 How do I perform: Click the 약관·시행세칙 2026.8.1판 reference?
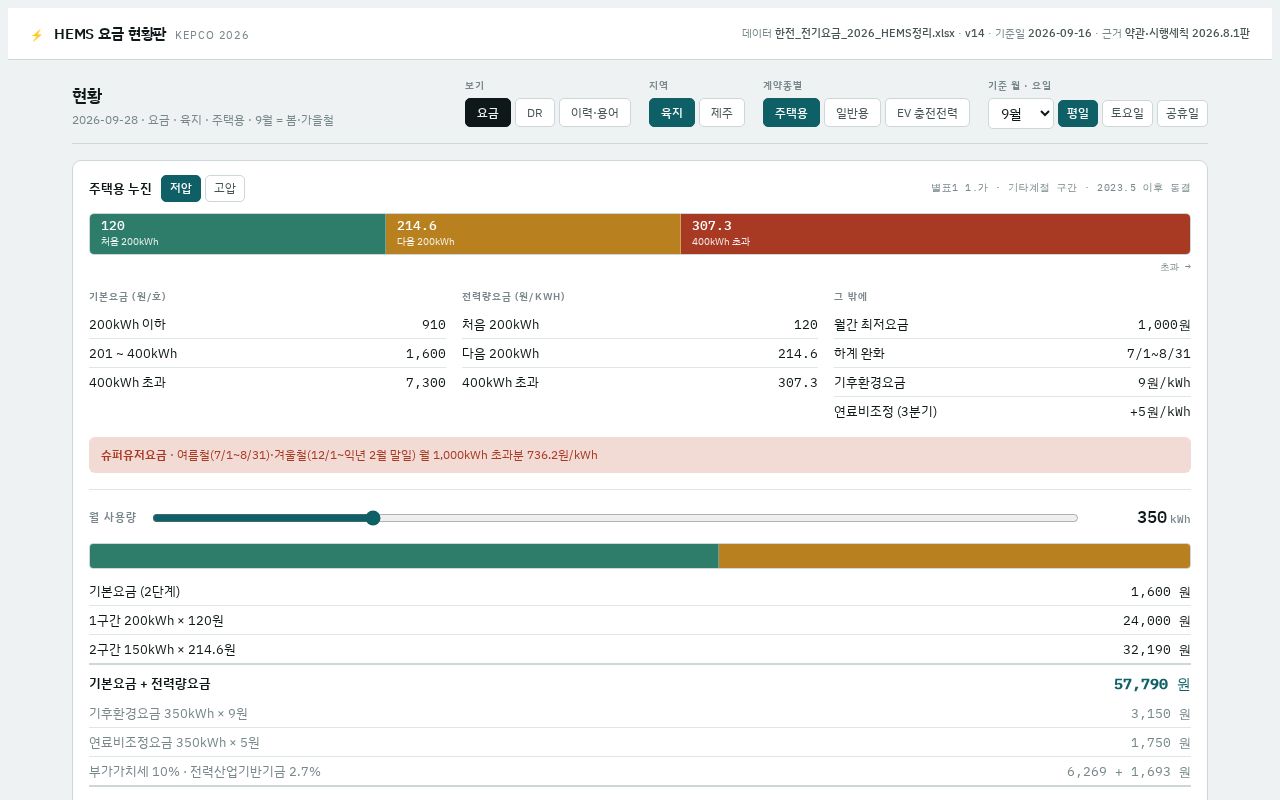(1187, 33)
